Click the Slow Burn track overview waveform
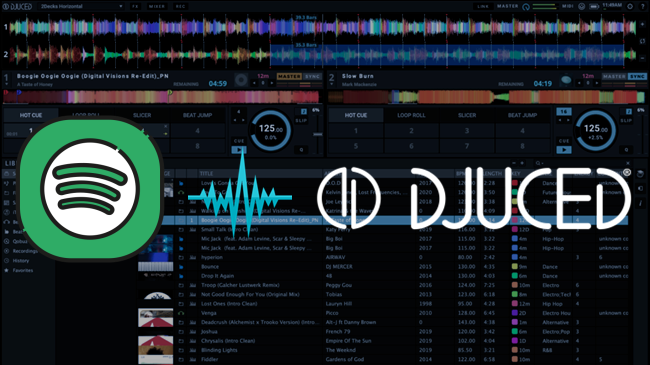 tap(486, 97)
